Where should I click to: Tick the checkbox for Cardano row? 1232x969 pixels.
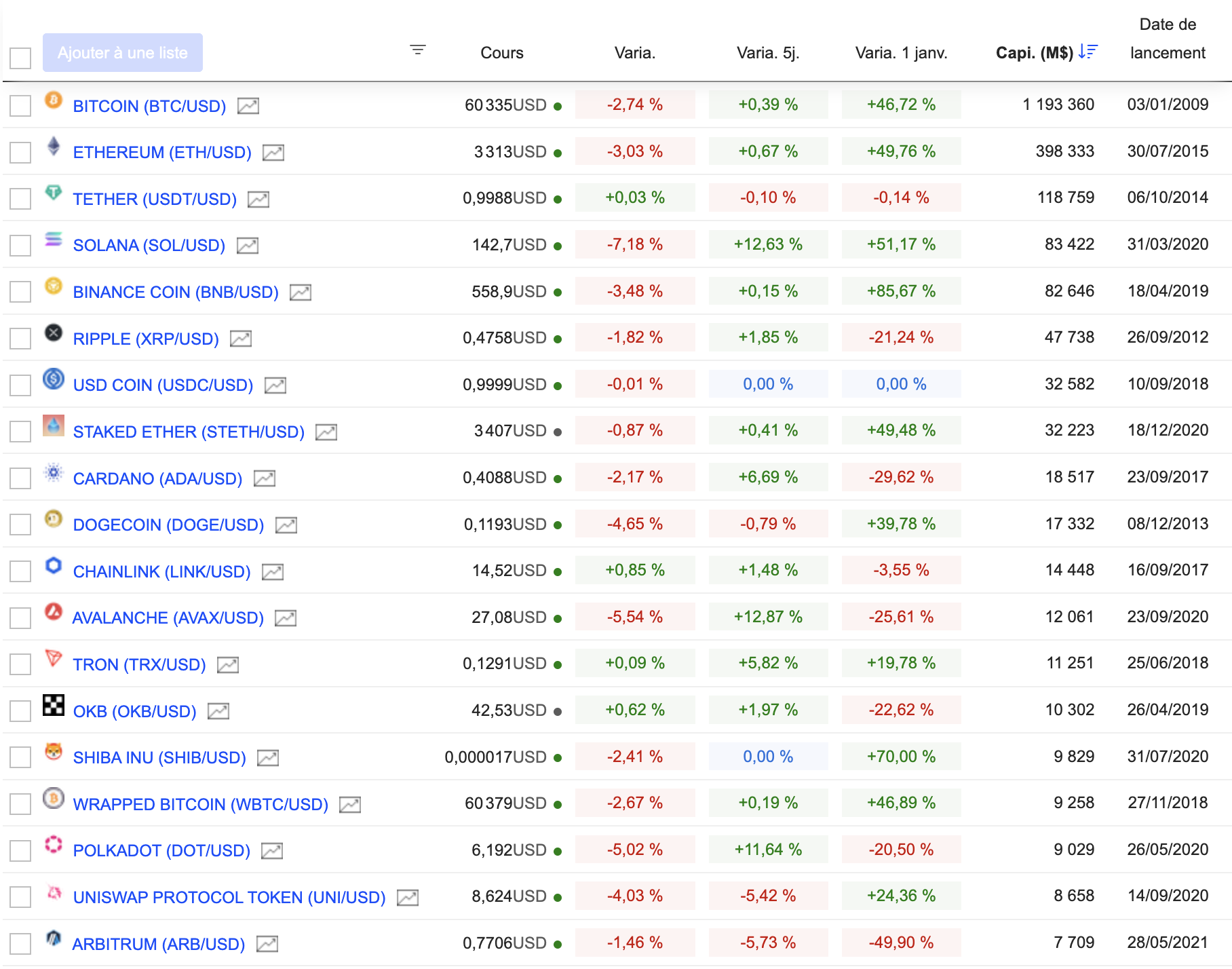[x=20, y=478]
